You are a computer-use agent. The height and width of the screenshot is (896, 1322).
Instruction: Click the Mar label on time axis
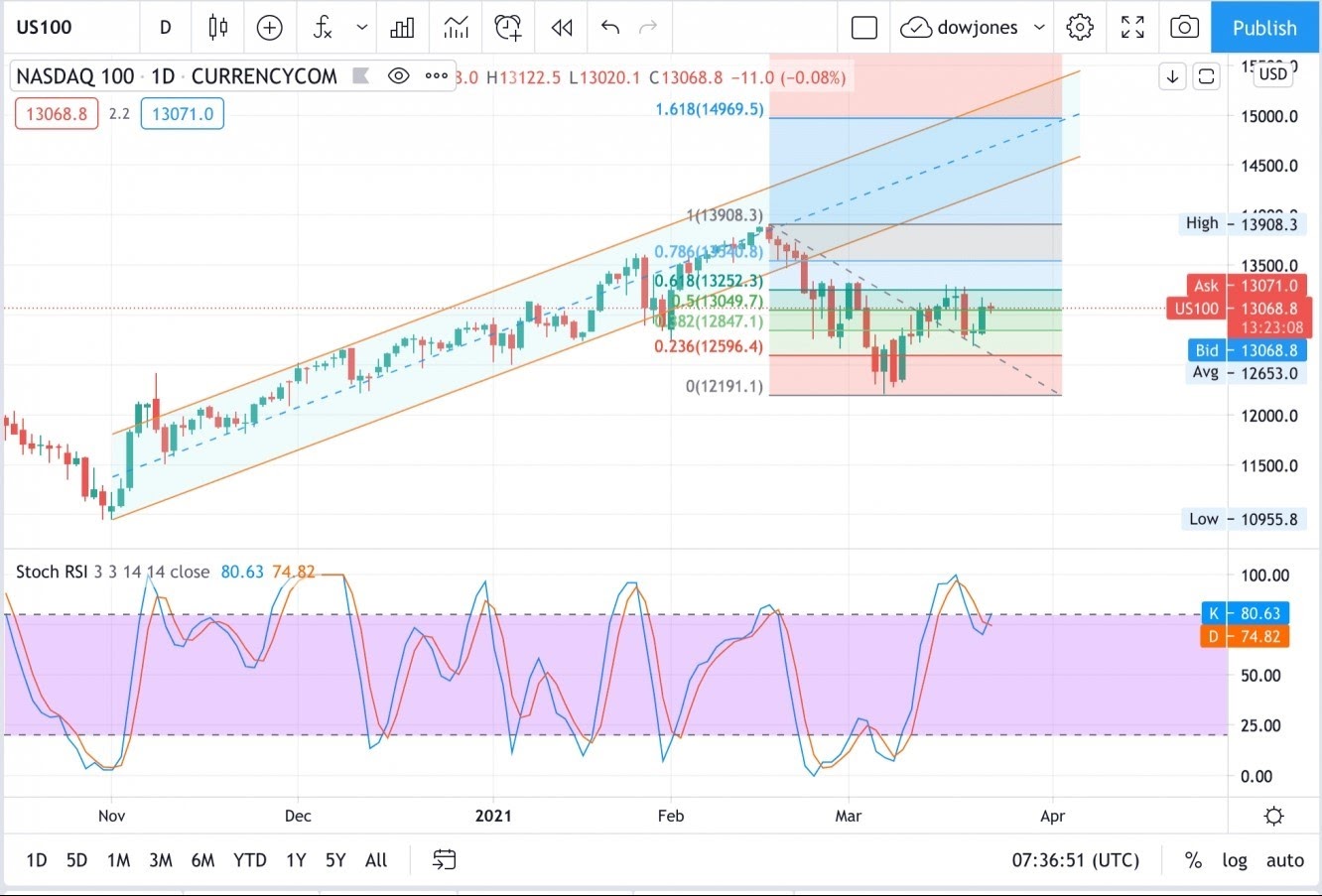[x=849, y=816]
